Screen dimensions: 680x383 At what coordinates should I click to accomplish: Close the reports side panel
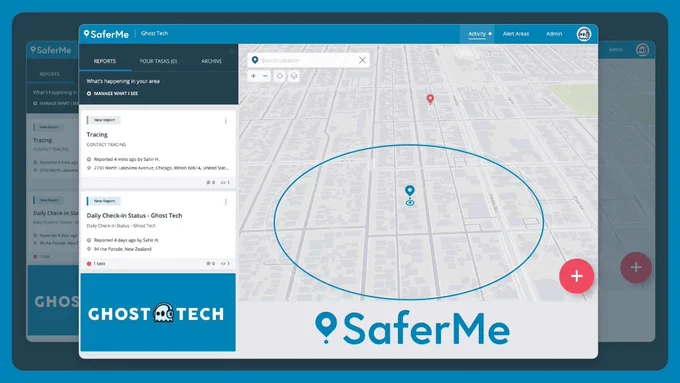231,51
